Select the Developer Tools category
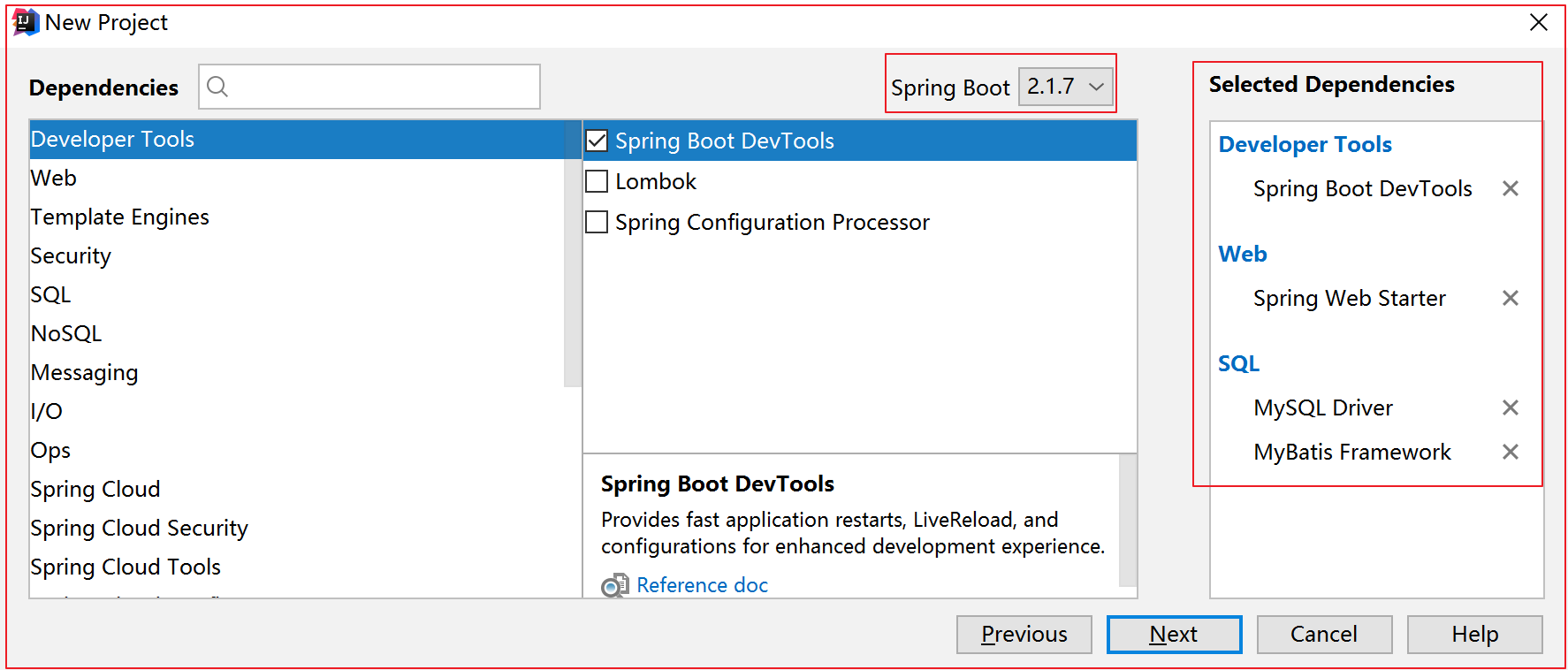The height and width of the screenshot is (670, 1568). (297, 140)
